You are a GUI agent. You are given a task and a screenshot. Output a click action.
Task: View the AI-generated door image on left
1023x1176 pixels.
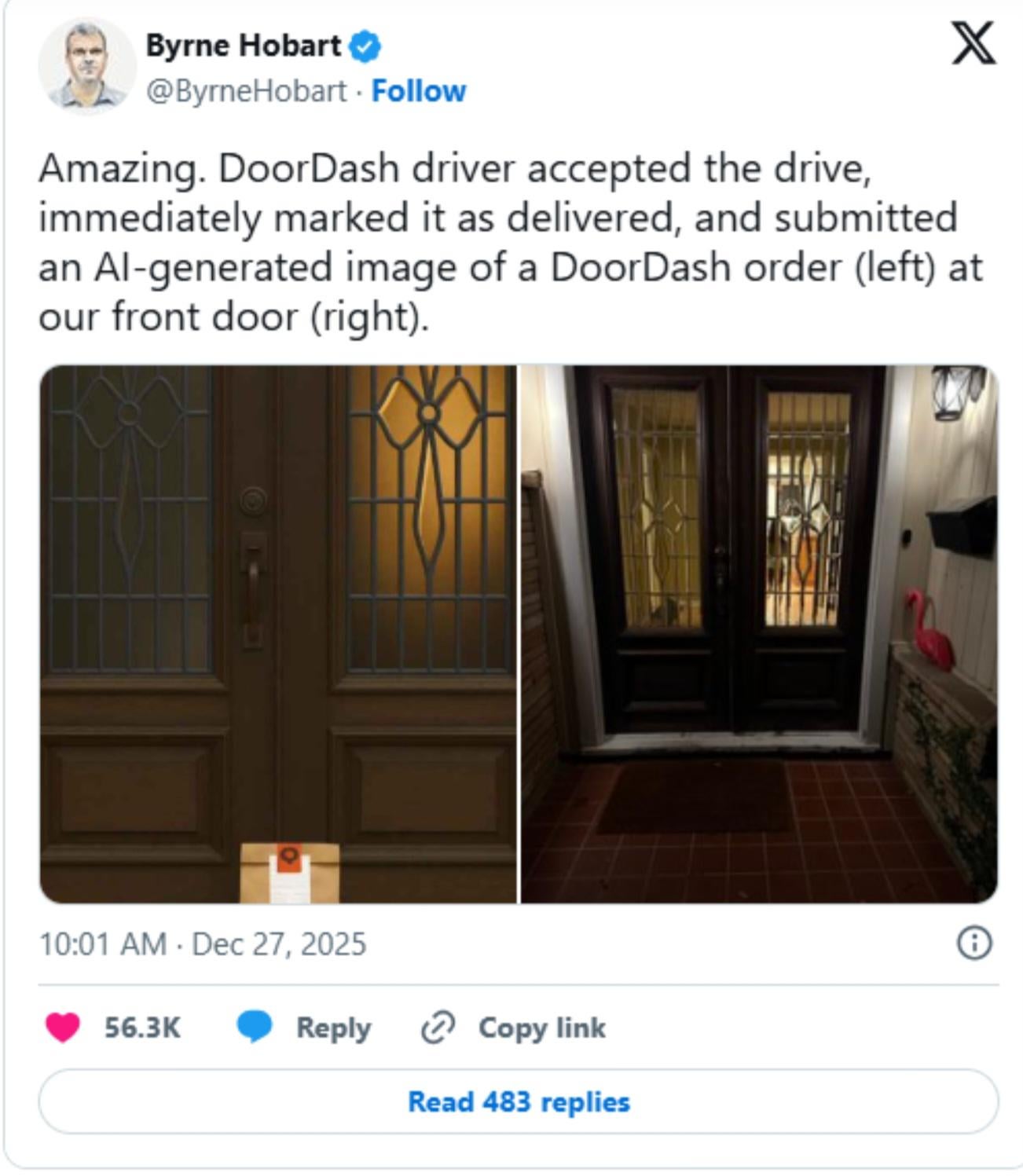point(278,634)
